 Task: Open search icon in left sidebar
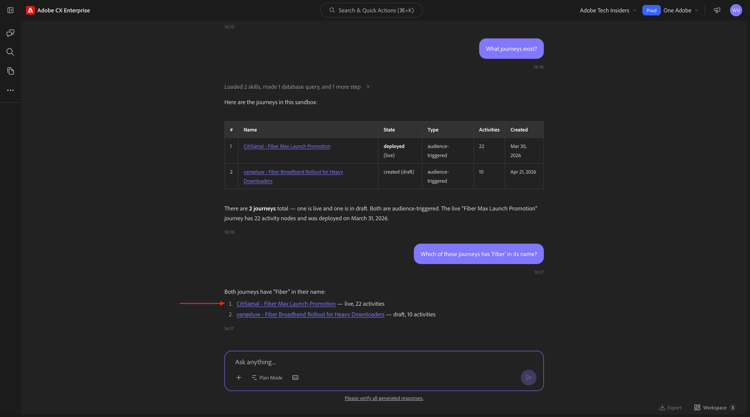(x=10, y=52)
